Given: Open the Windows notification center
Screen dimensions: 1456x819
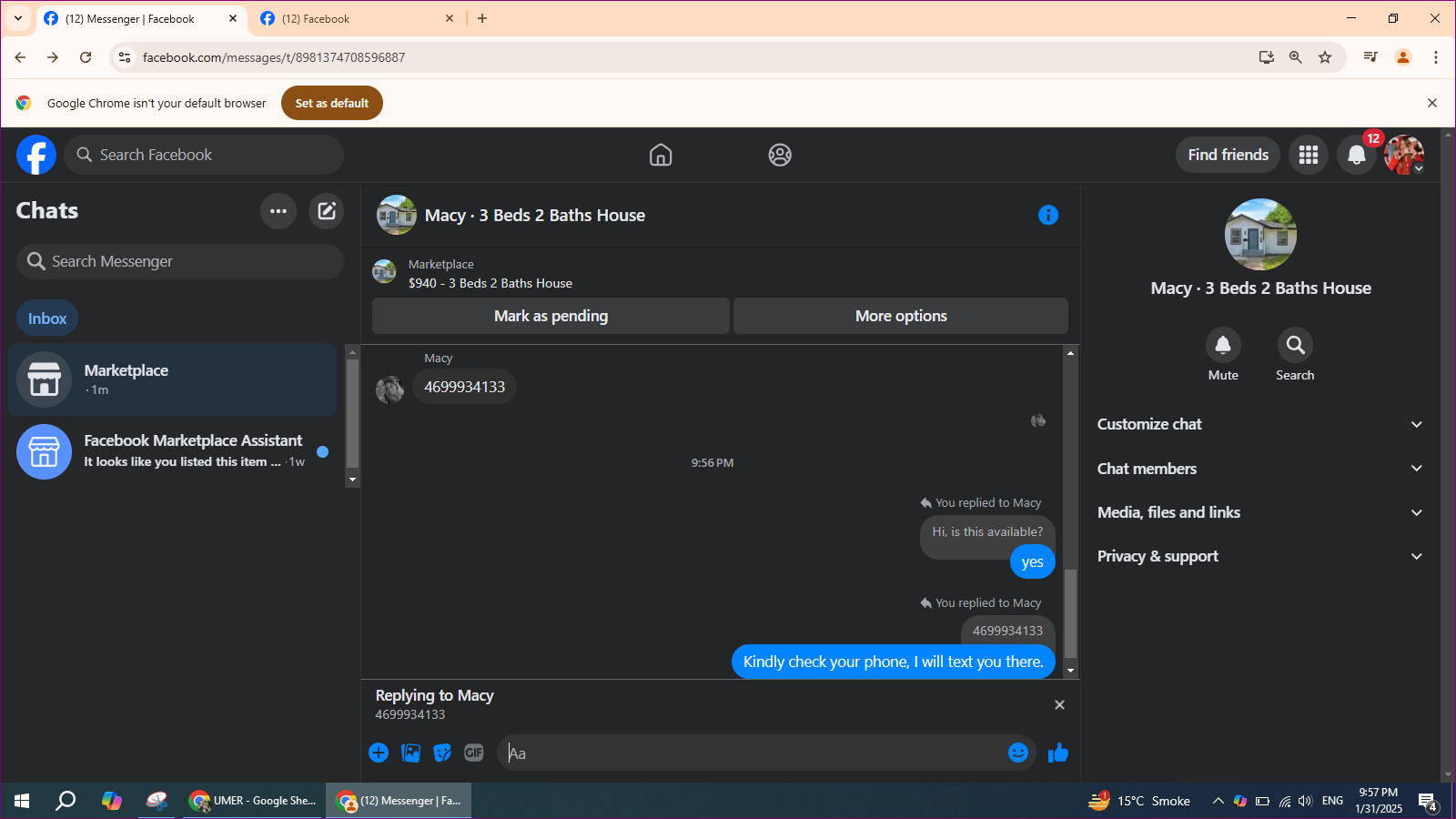Looking at the screenshot, I should 1429,801.
